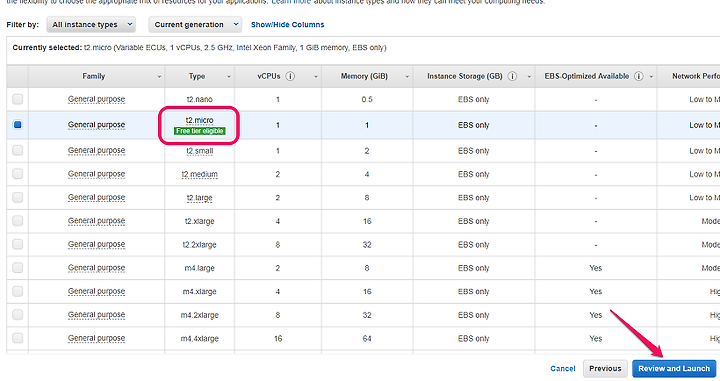
Task: Select the m4.large row checkbox
Action: coord(17,268)
